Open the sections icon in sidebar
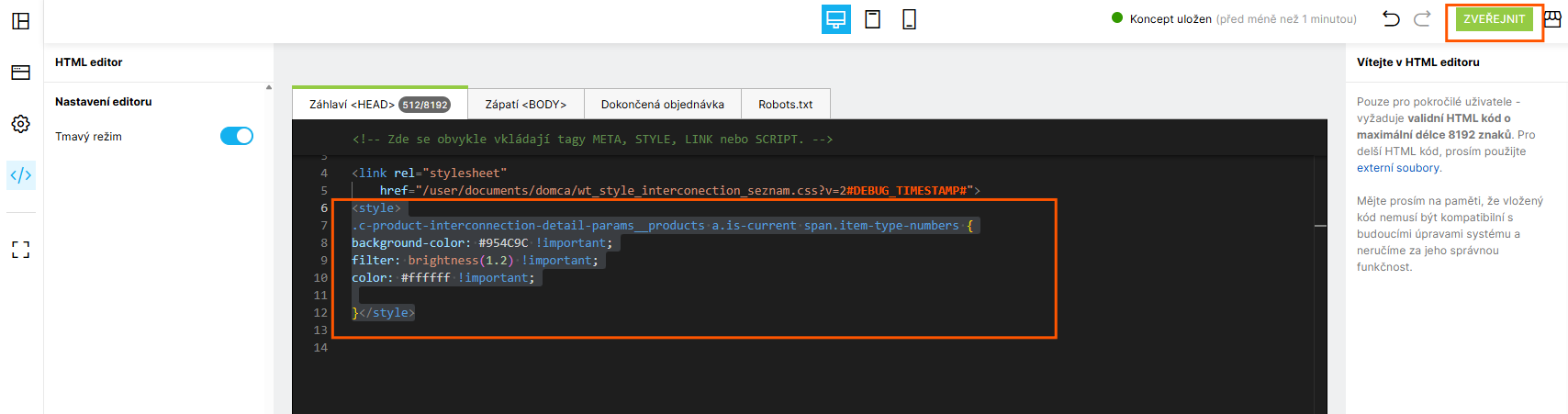This screenshot has width=1568, height=414. 20,73
